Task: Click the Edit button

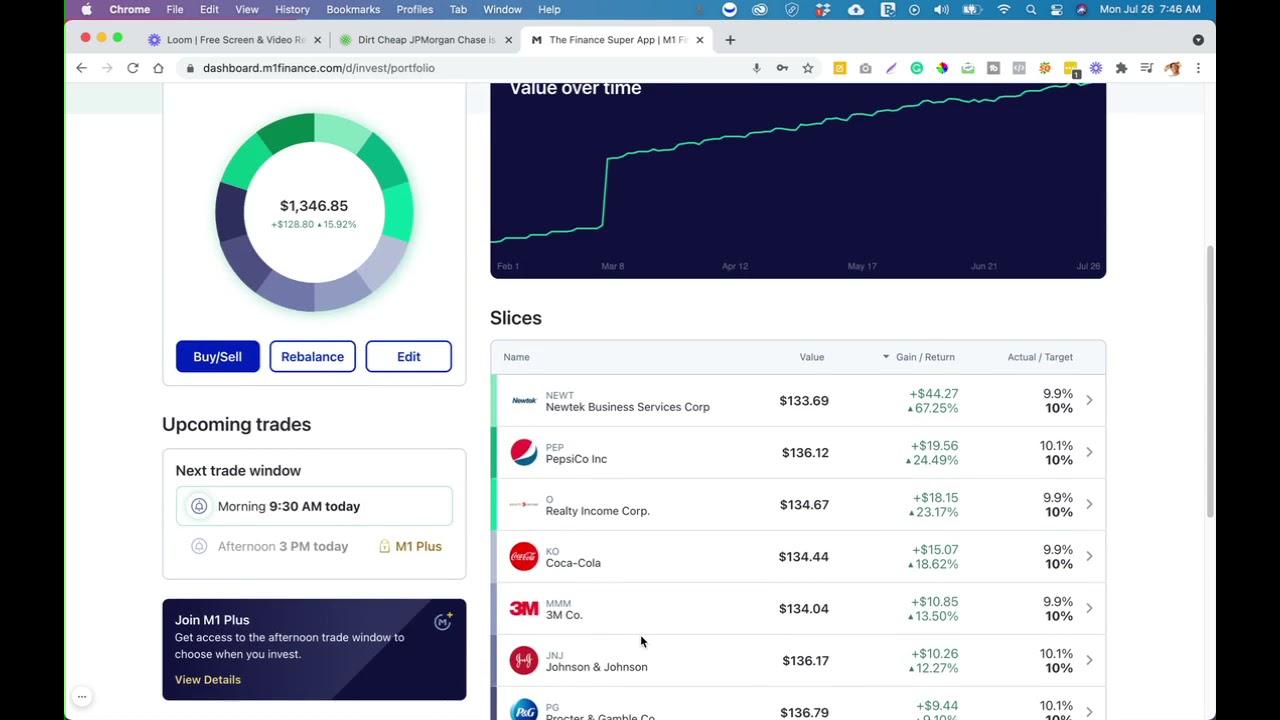Action: (409, 357)
